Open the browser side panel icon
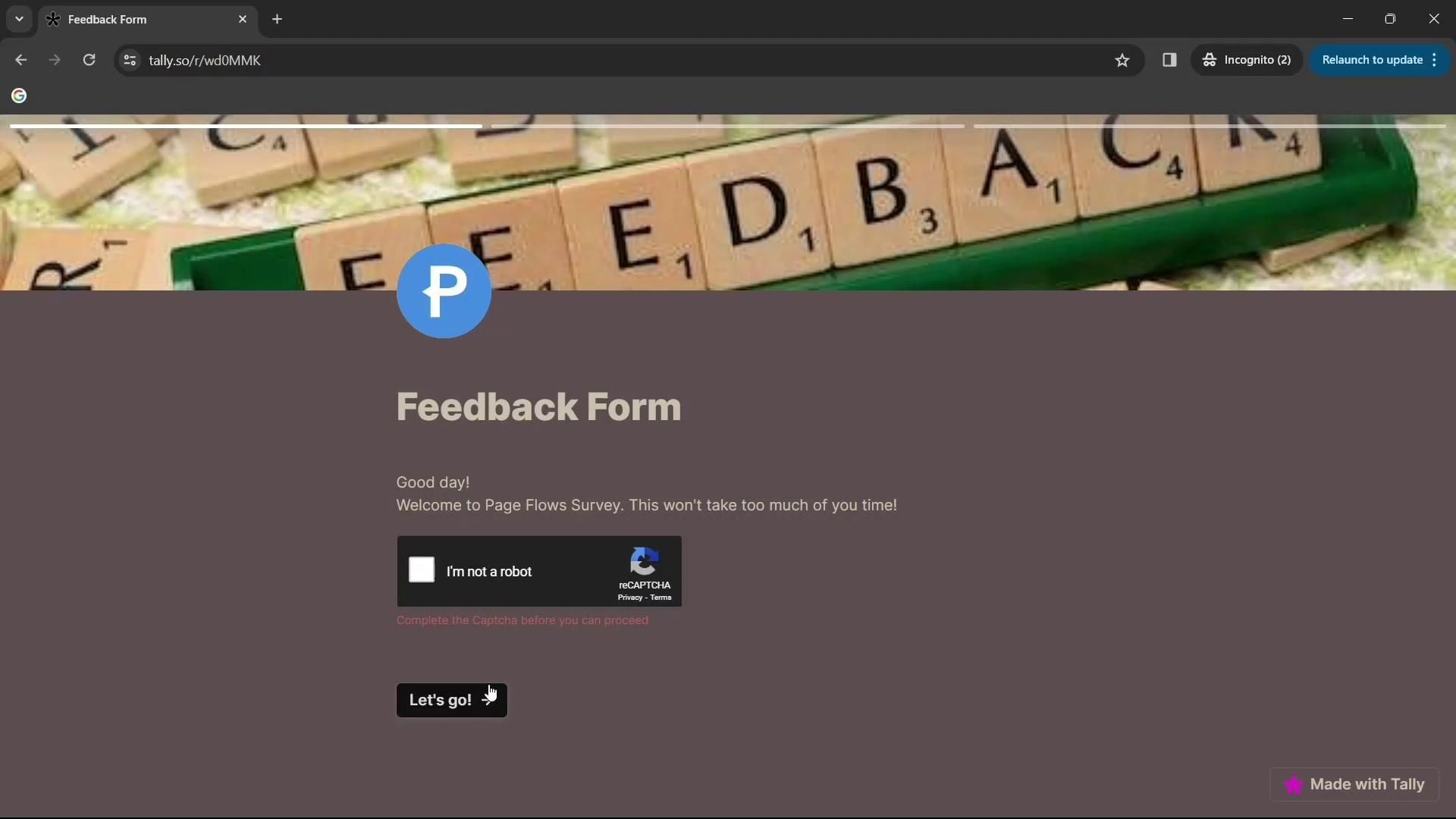Viewport: 1456px width, 819px height. (1169, 60)
